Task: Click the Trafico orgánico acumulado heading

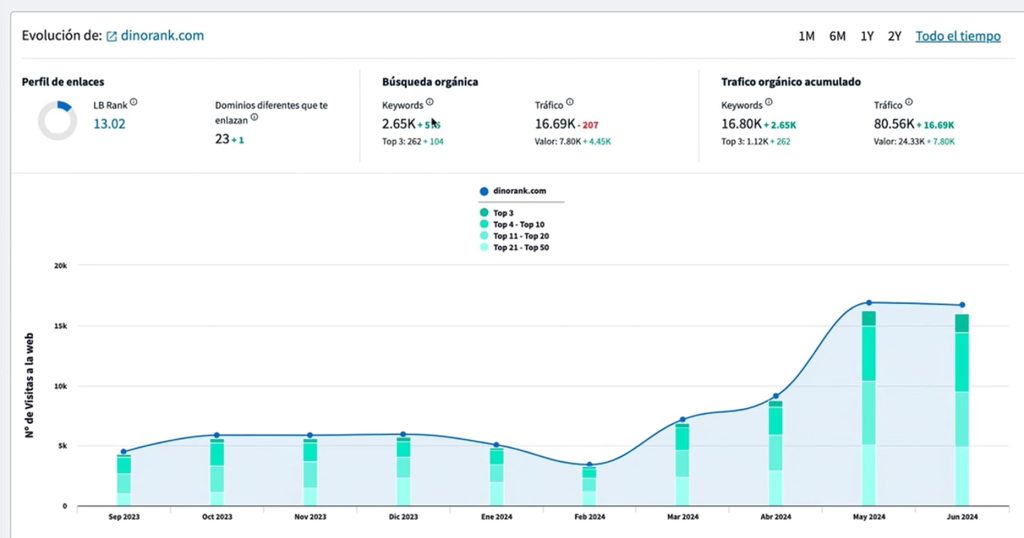Action: coord(791,82)
